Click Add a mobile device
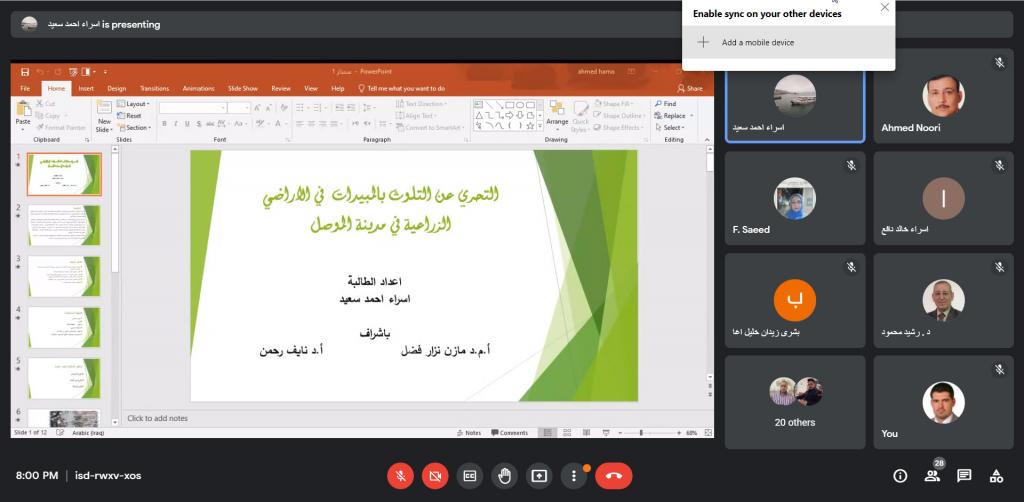 [758, 42]
